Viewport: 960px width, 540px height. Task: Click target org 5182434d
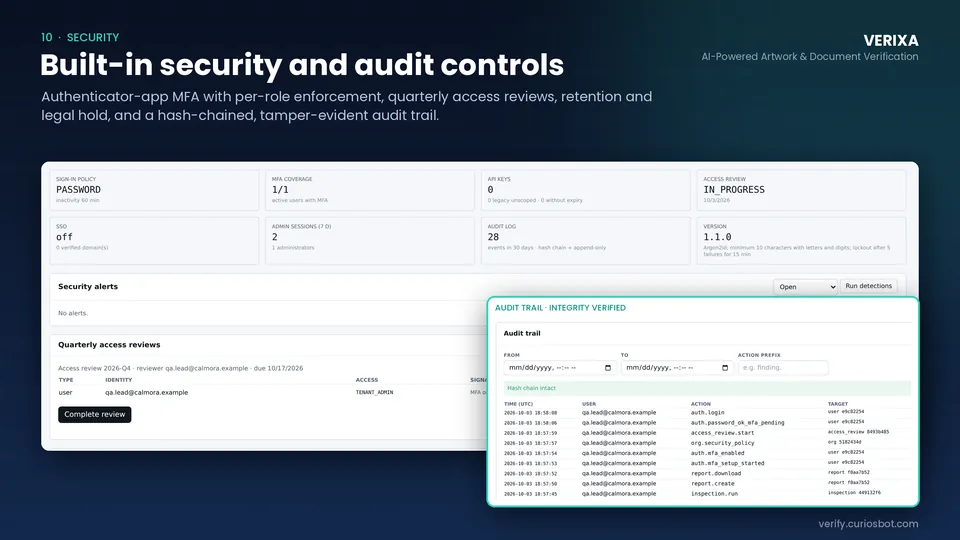(844, 442)
